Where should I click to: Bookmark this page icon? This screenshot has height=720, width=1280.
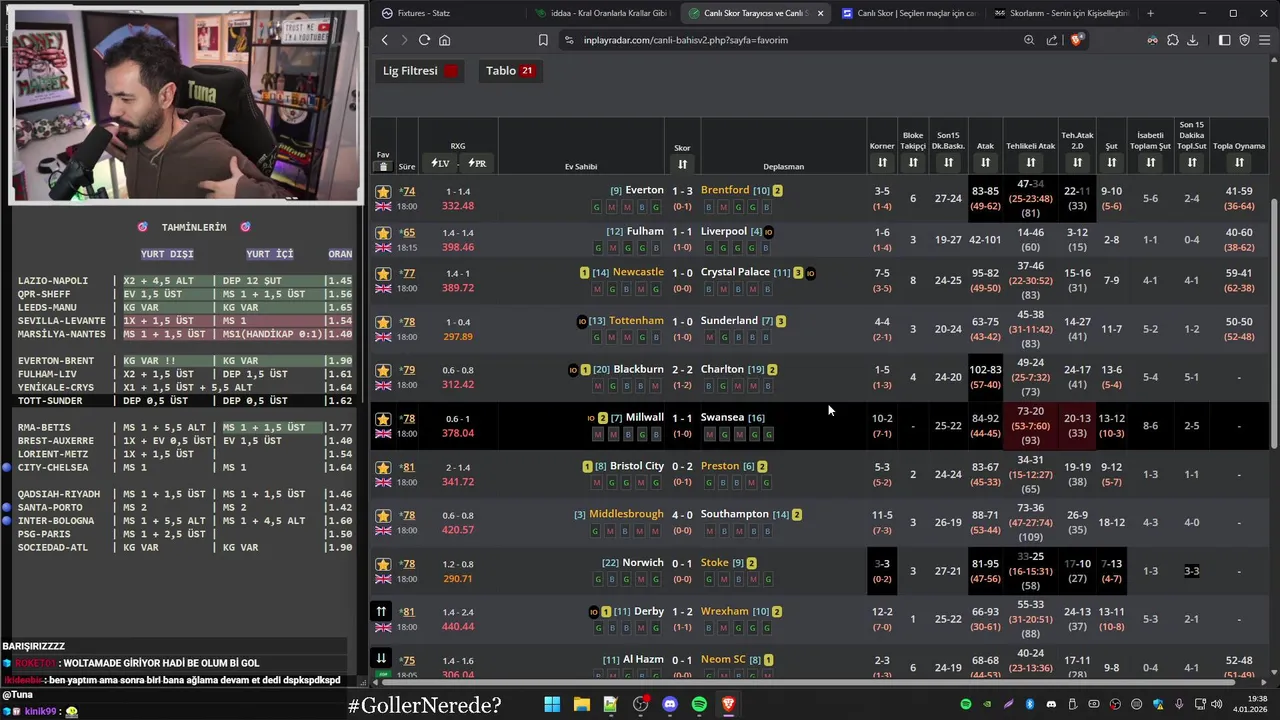(x=543, y=40)
